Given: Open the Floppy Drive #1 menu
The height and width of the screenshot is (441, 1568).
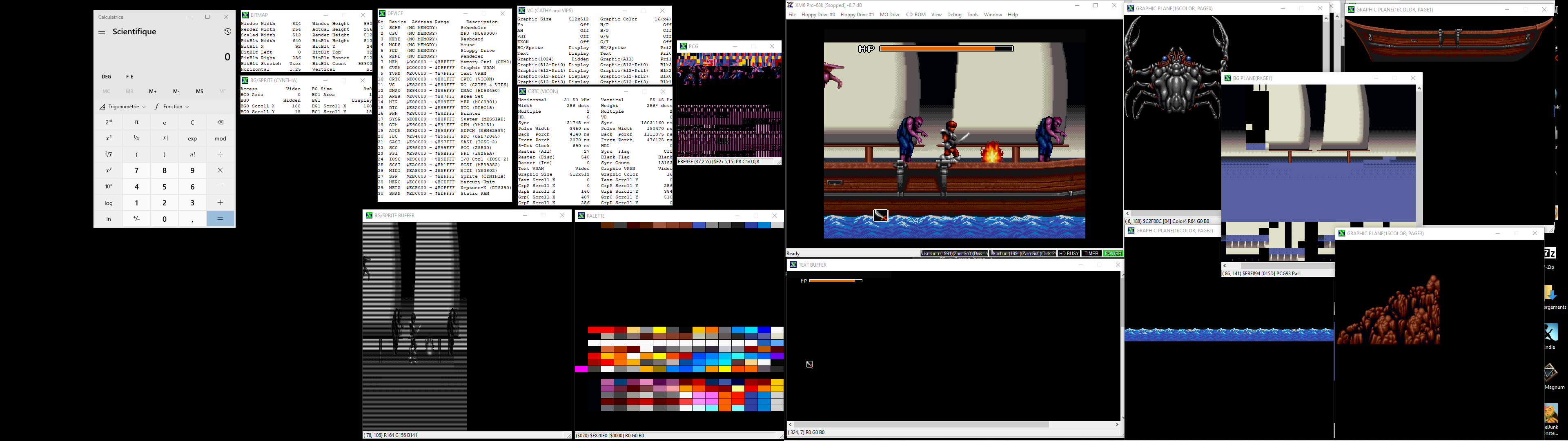Looking at the screenshot, I should 857,15.
